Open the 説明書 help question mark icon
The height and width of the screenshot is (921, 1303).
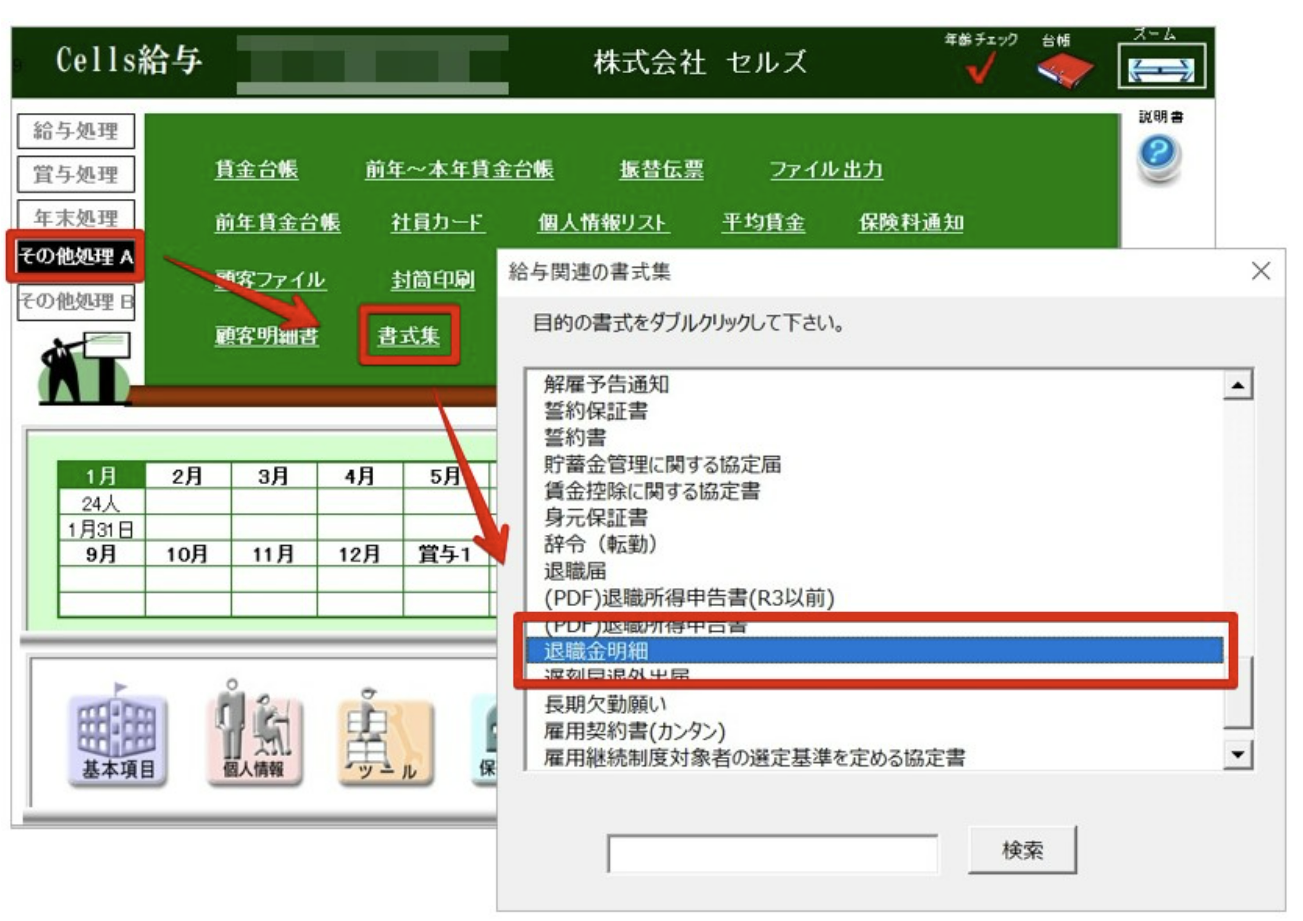(1160, 157)
